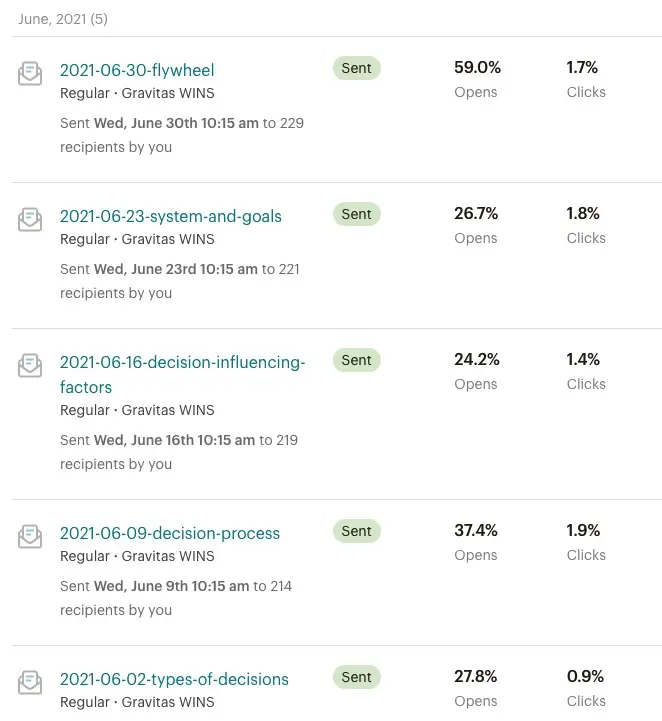662x721 pixels.
Task: Click the Sent badge for the flywheel campaign
Action: (x=357, y=69)
